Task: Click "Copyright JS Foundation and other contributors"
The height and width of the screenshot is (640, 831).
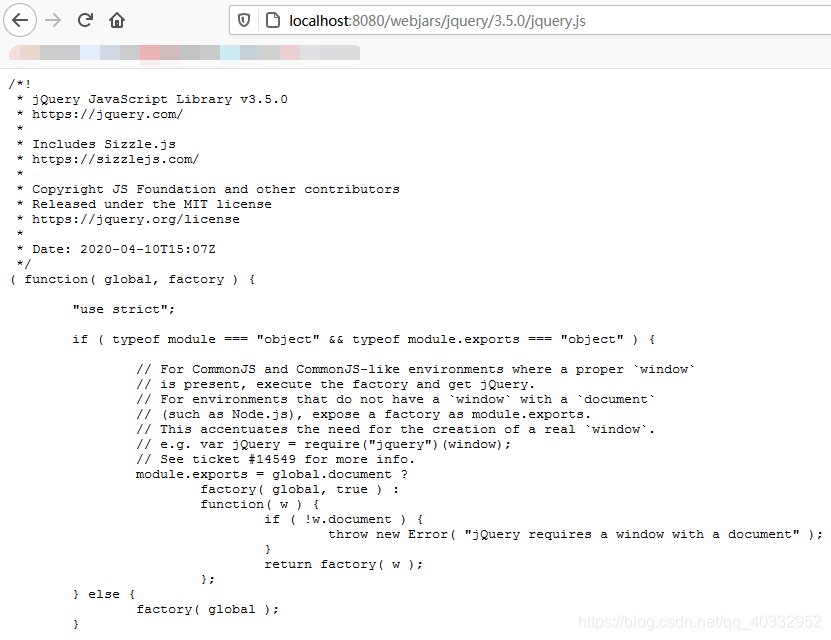Action: 216,189
